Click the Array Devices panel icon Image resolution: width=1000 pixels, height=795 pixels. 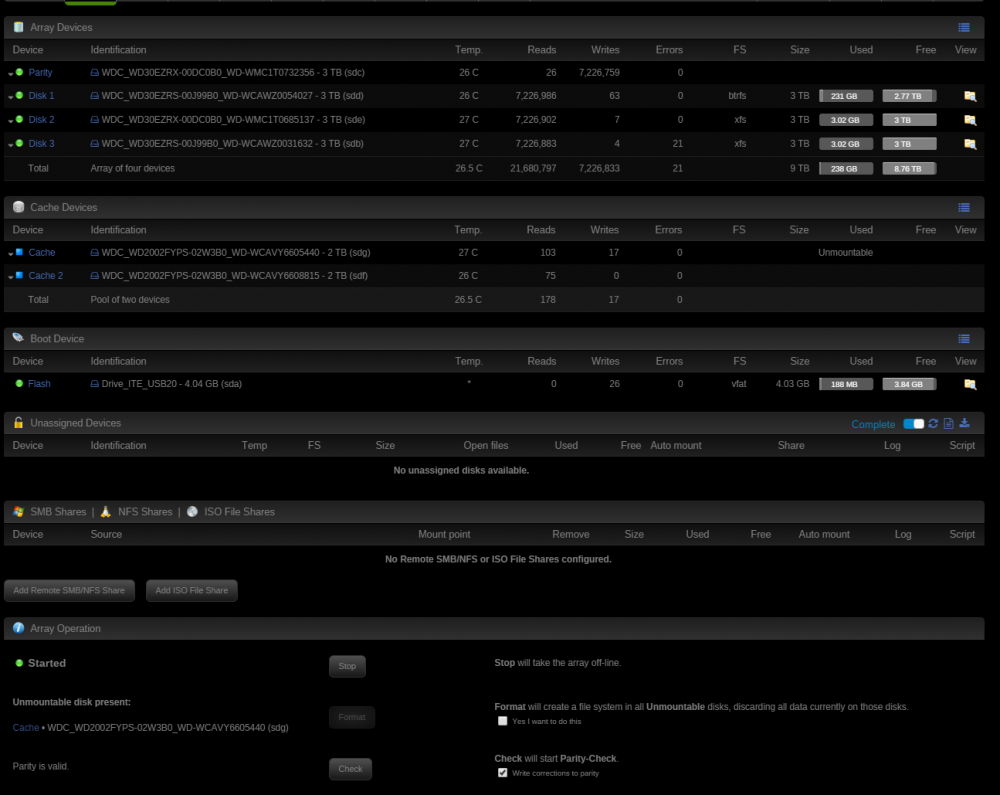(x=18, y=27)
